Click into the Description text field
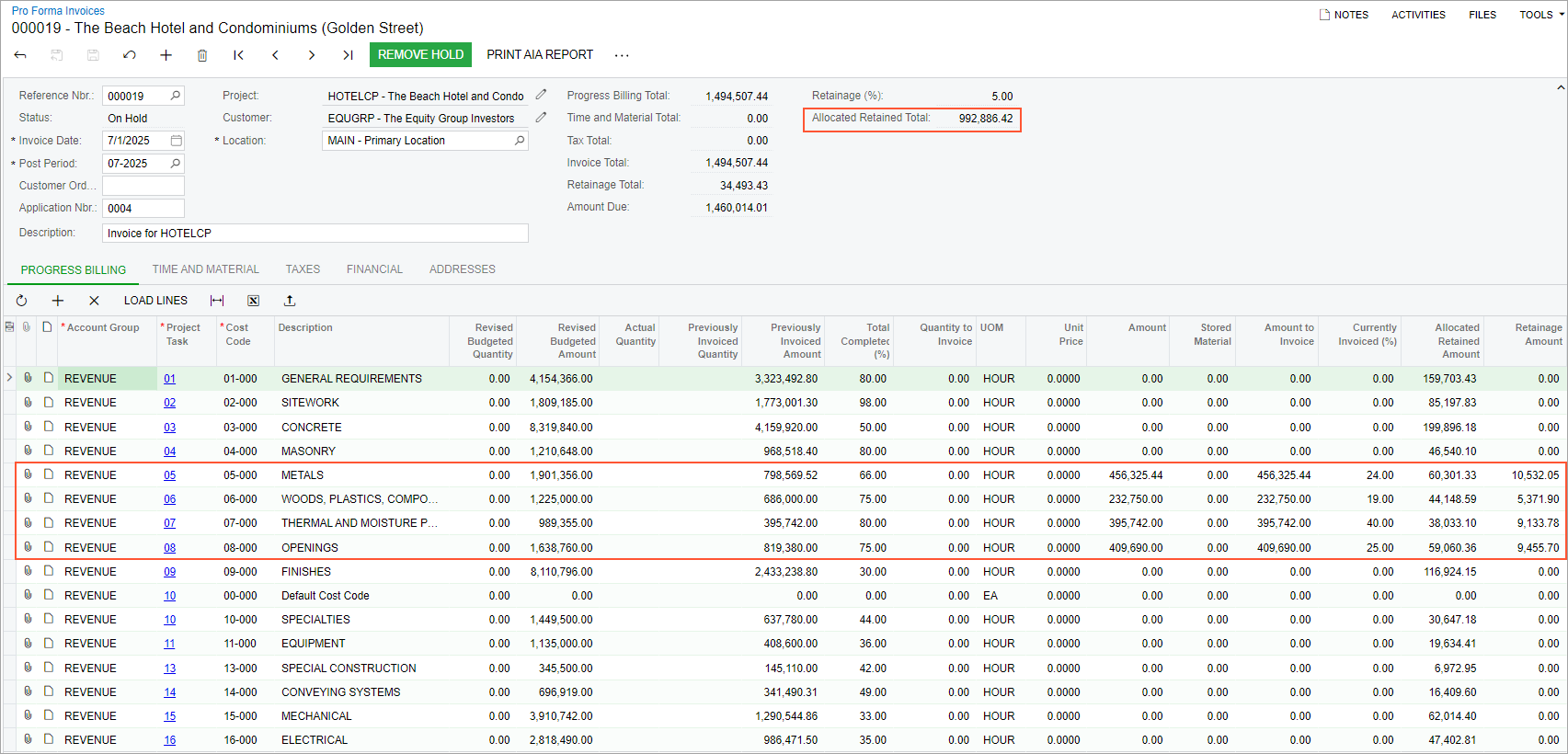The height and width of the screenshot is (754, 1568). pos(315,234)
